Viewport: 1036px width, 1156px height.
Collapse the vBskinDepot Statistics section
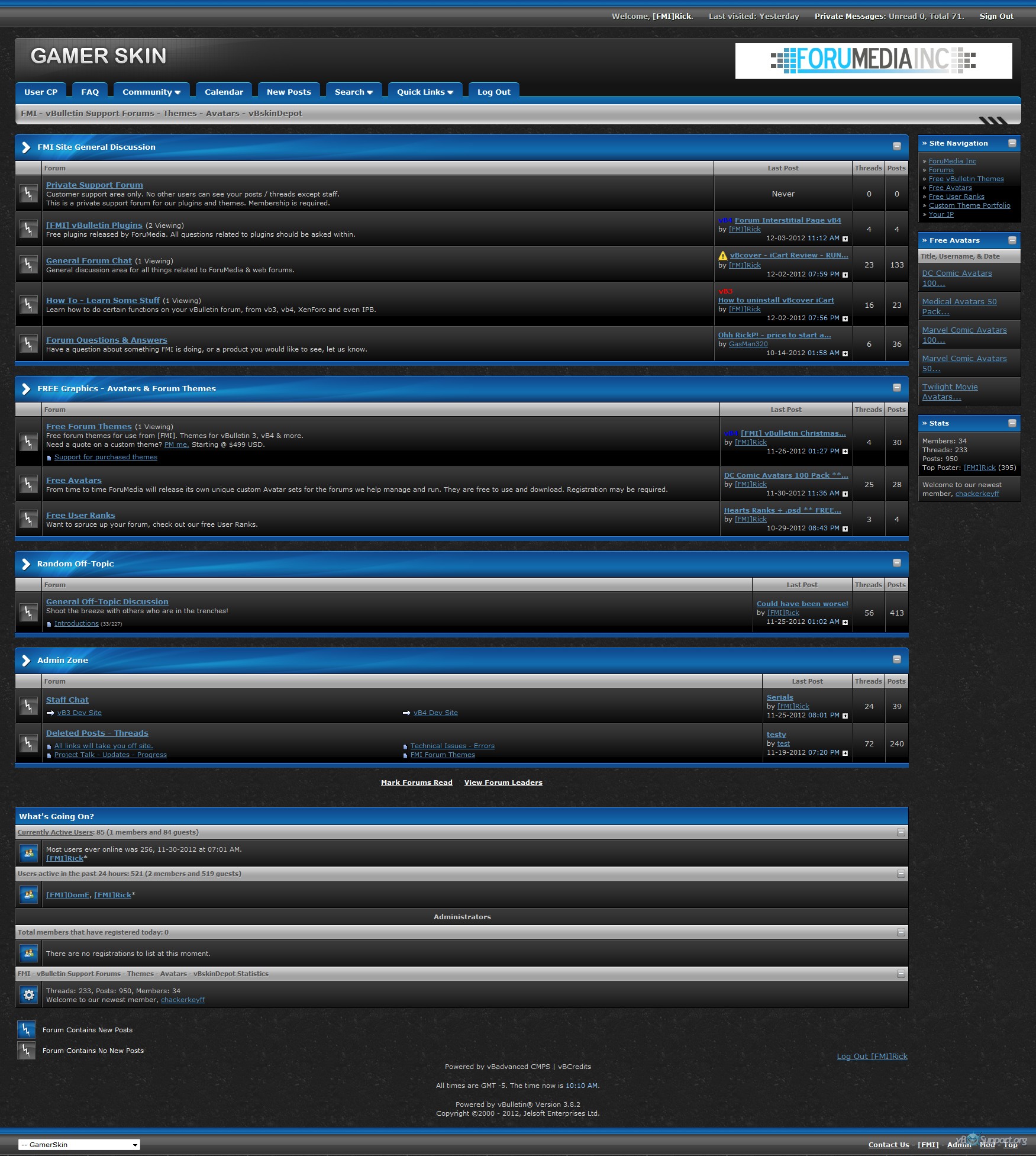click(901, 974)
